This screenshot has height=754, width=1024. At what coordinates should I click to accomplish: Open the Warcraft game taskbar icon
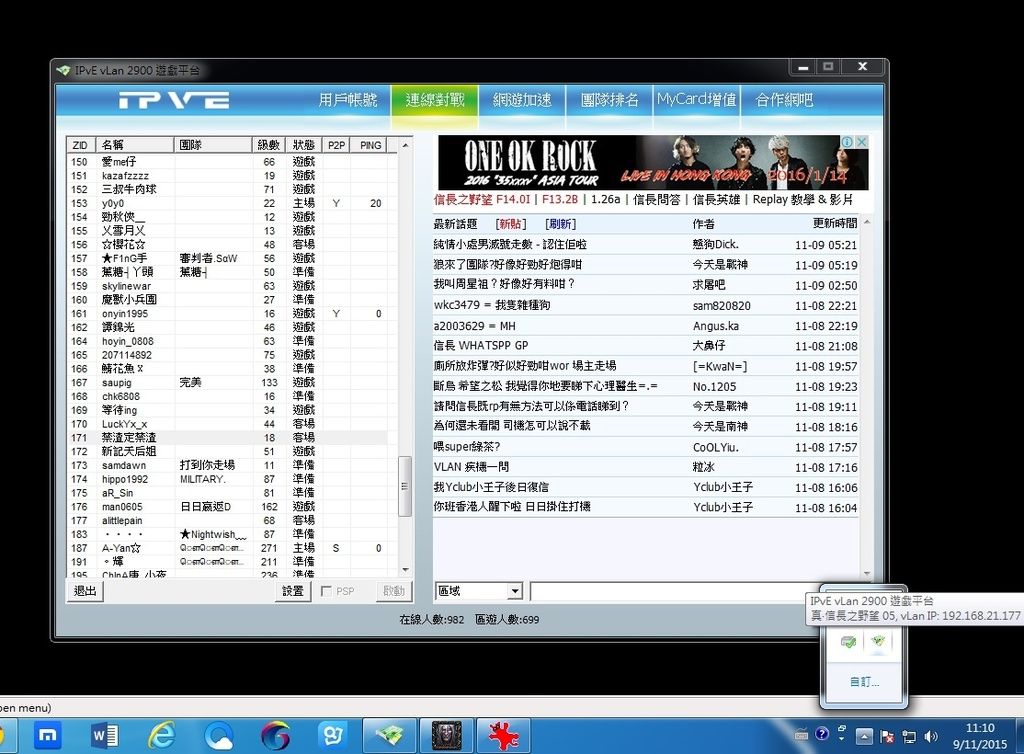446,736
